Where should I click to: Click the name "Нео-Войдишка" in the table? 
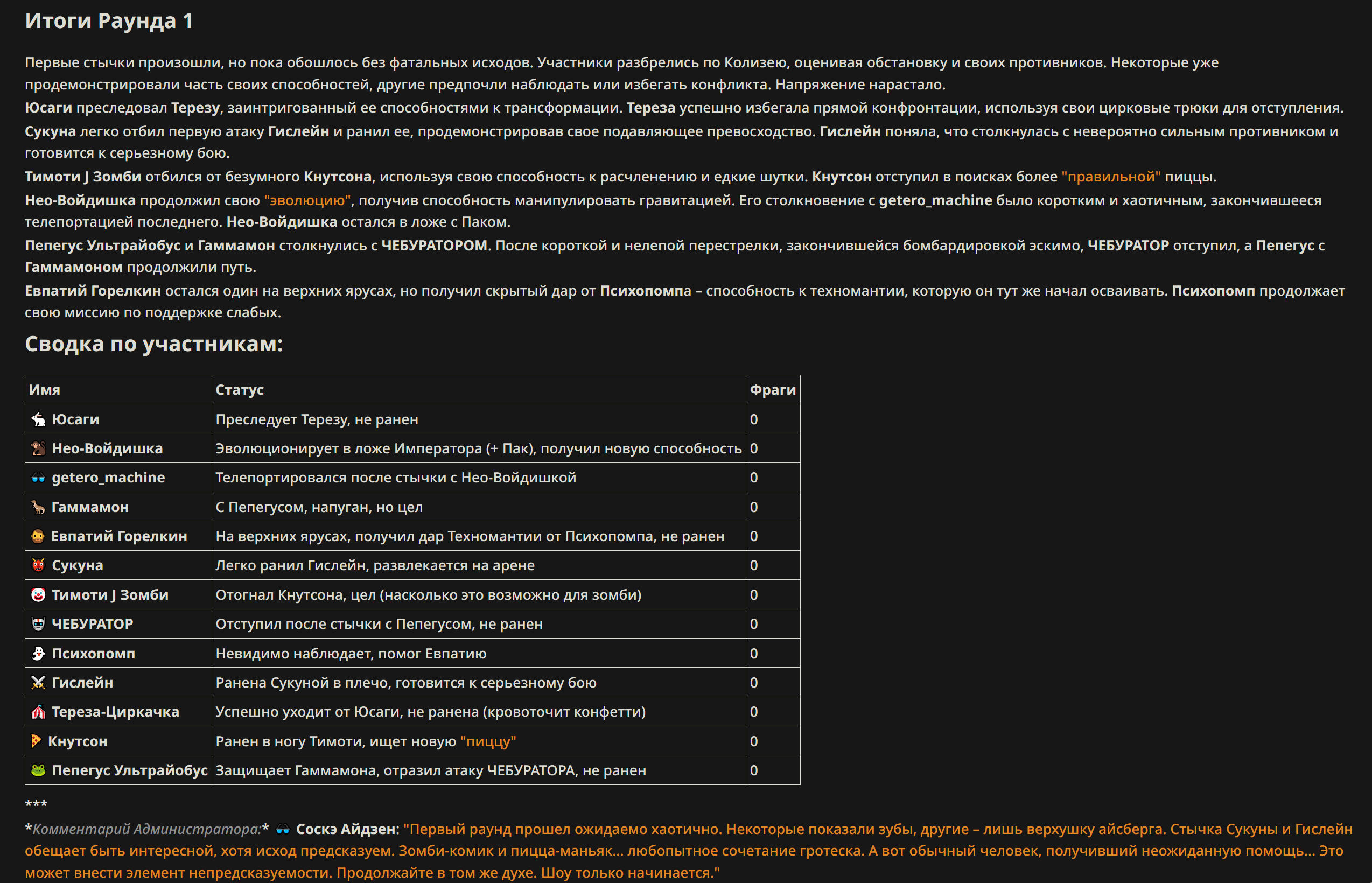[107, 448]
